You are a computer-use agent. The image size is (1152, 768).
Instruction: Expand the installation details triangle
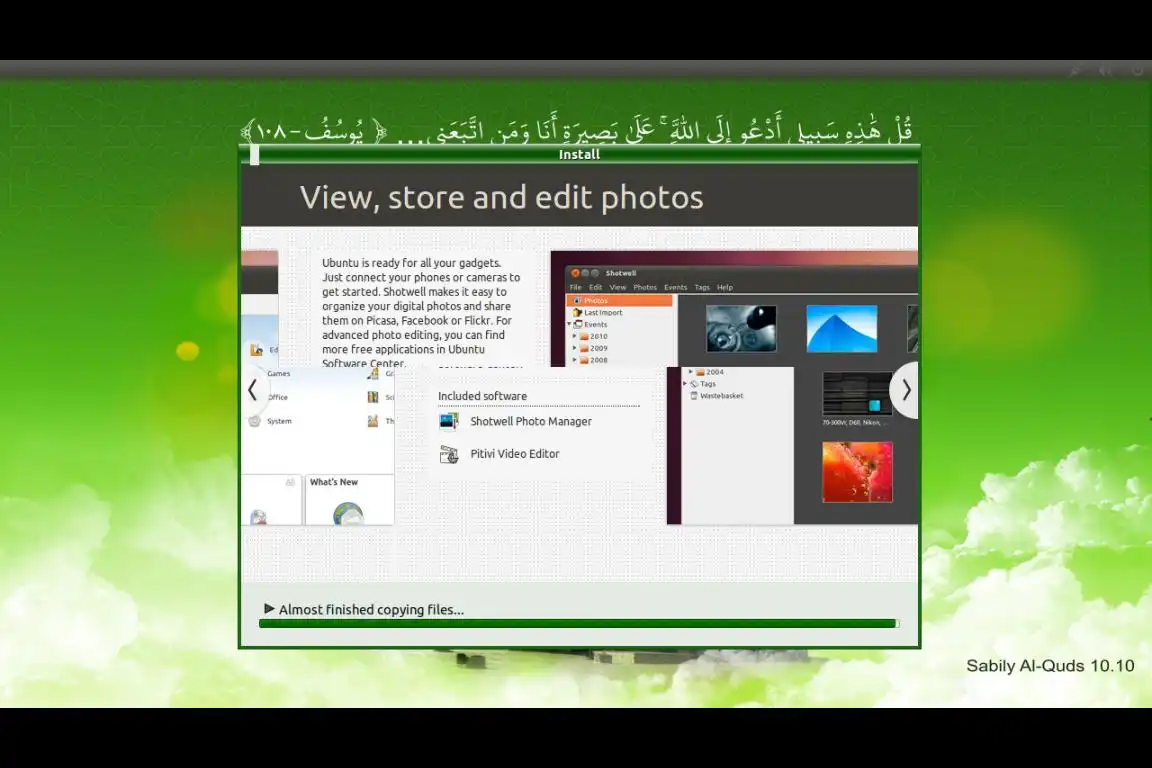(x=269, y=609)
